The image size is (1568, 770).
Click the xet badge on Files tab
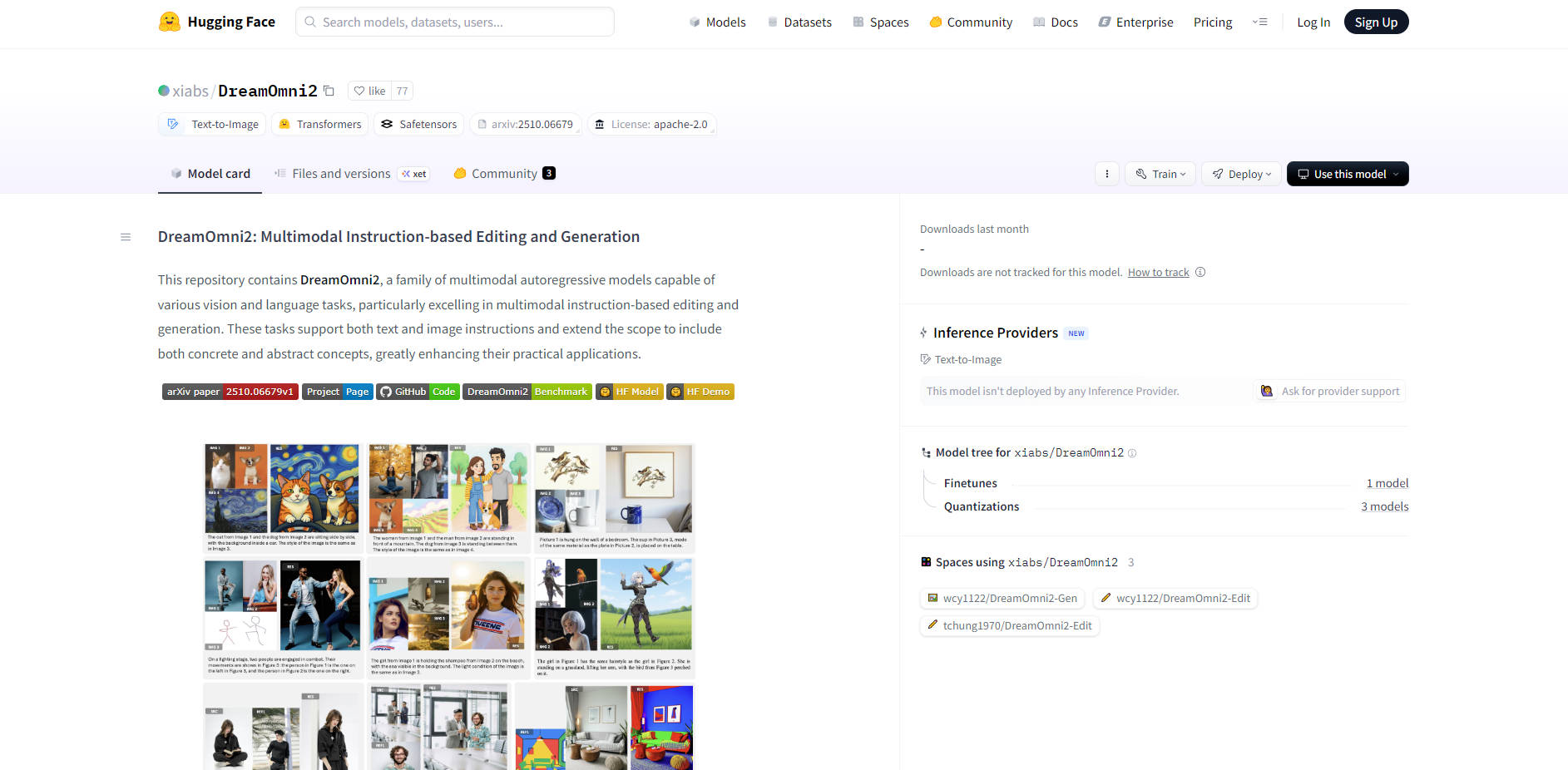(x=413, y=174)
